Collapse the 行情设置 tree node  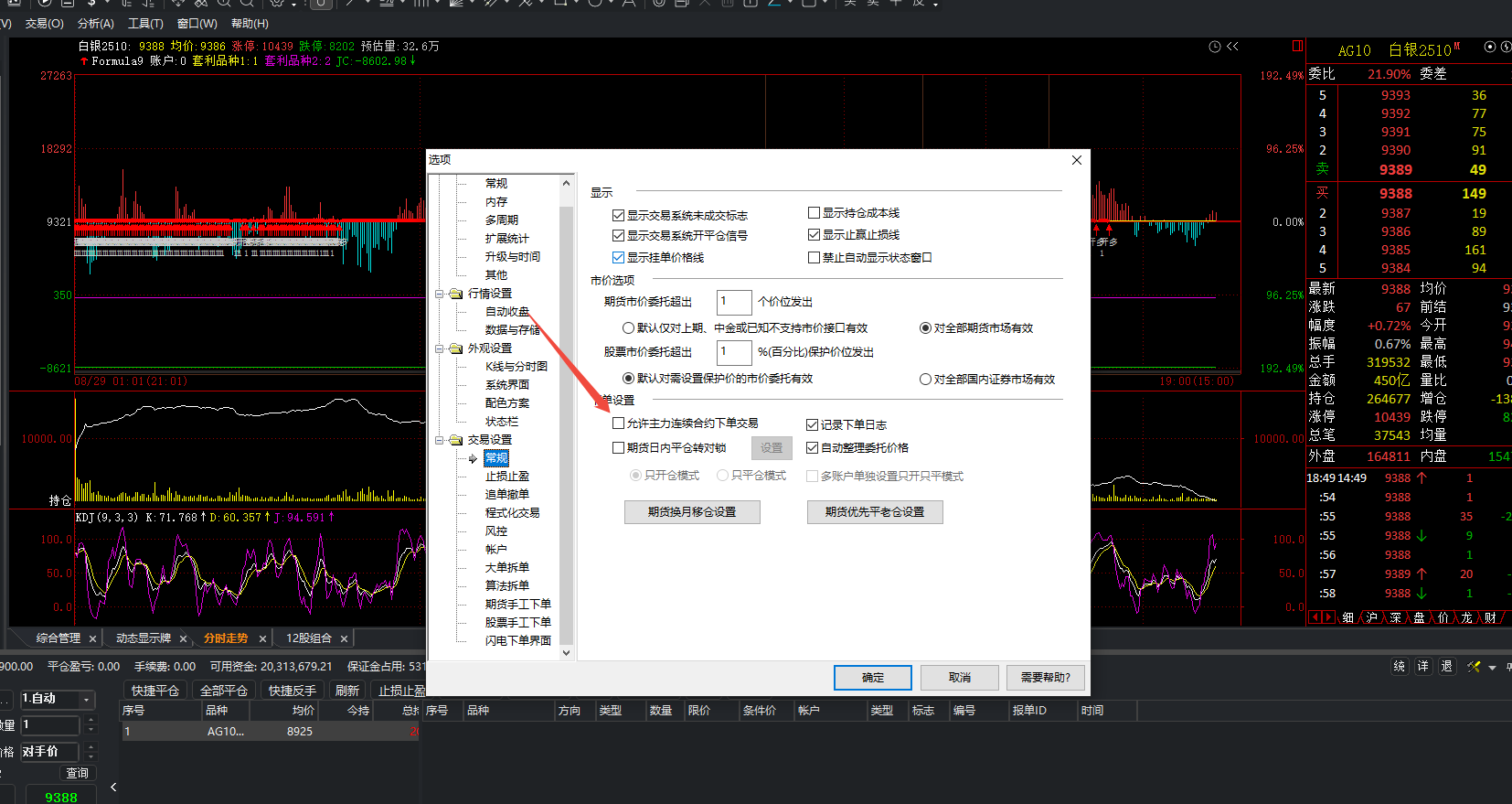(440, 294)
